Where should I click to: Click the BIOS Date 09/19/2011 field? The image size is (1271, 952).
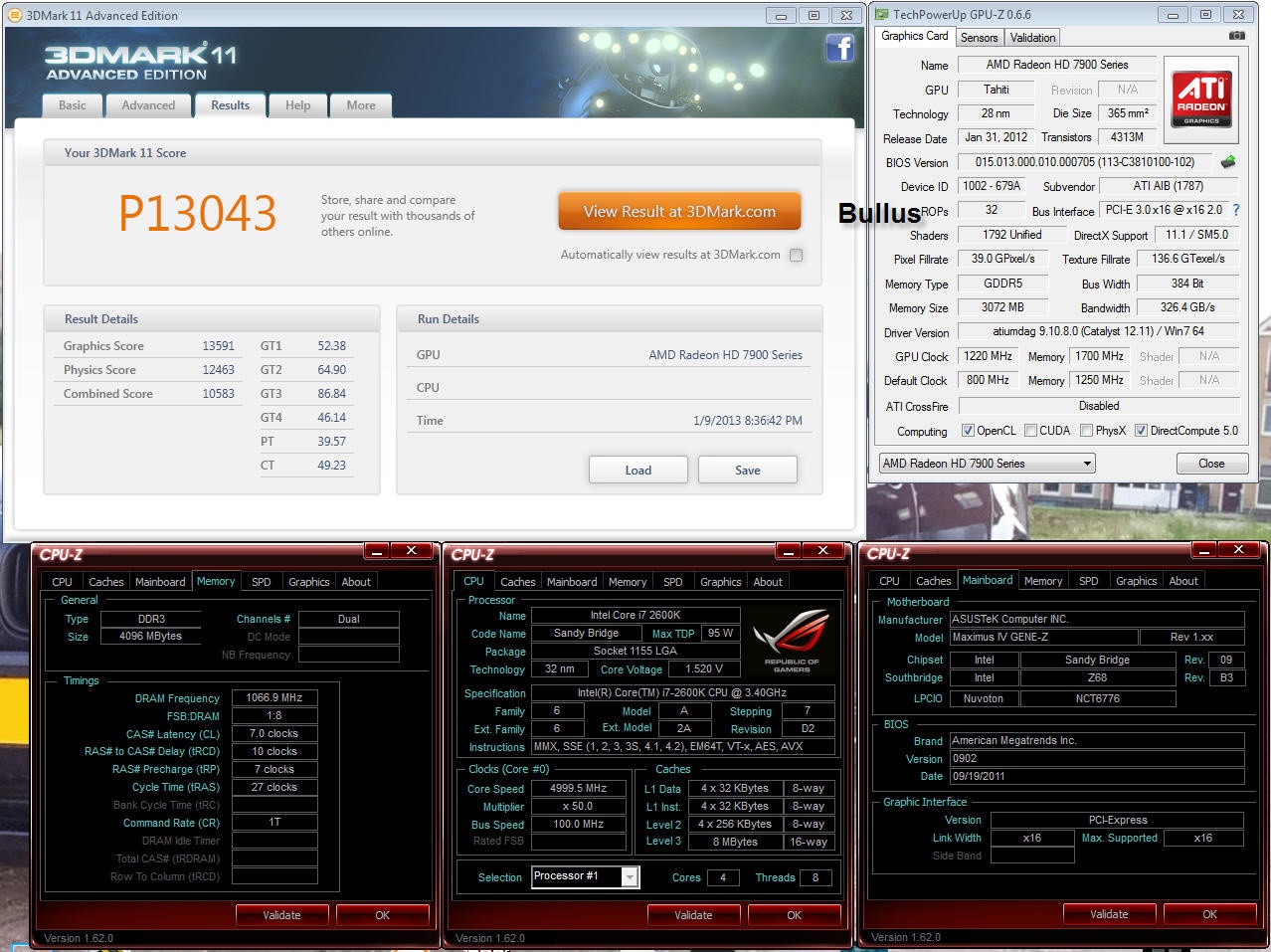pos(1097,776)
